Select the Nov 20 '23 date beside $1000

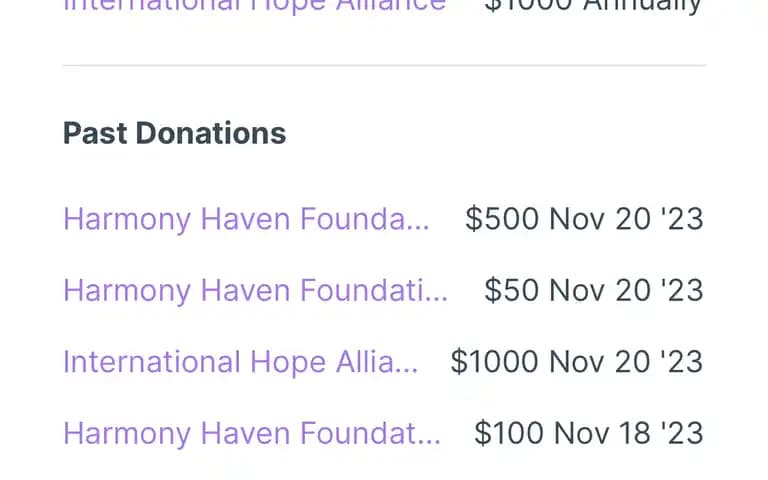coord(626,361)
